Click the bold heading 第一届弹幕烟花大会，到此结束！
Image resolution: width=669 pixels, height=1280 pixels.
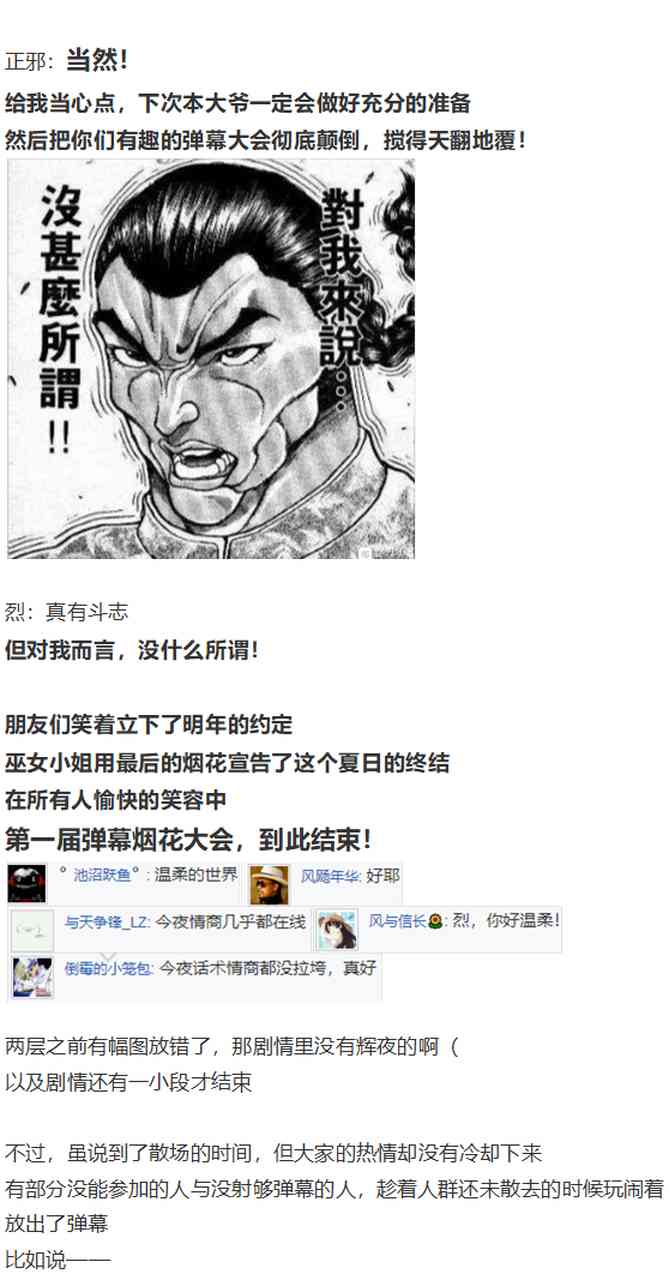click(189, 839)
